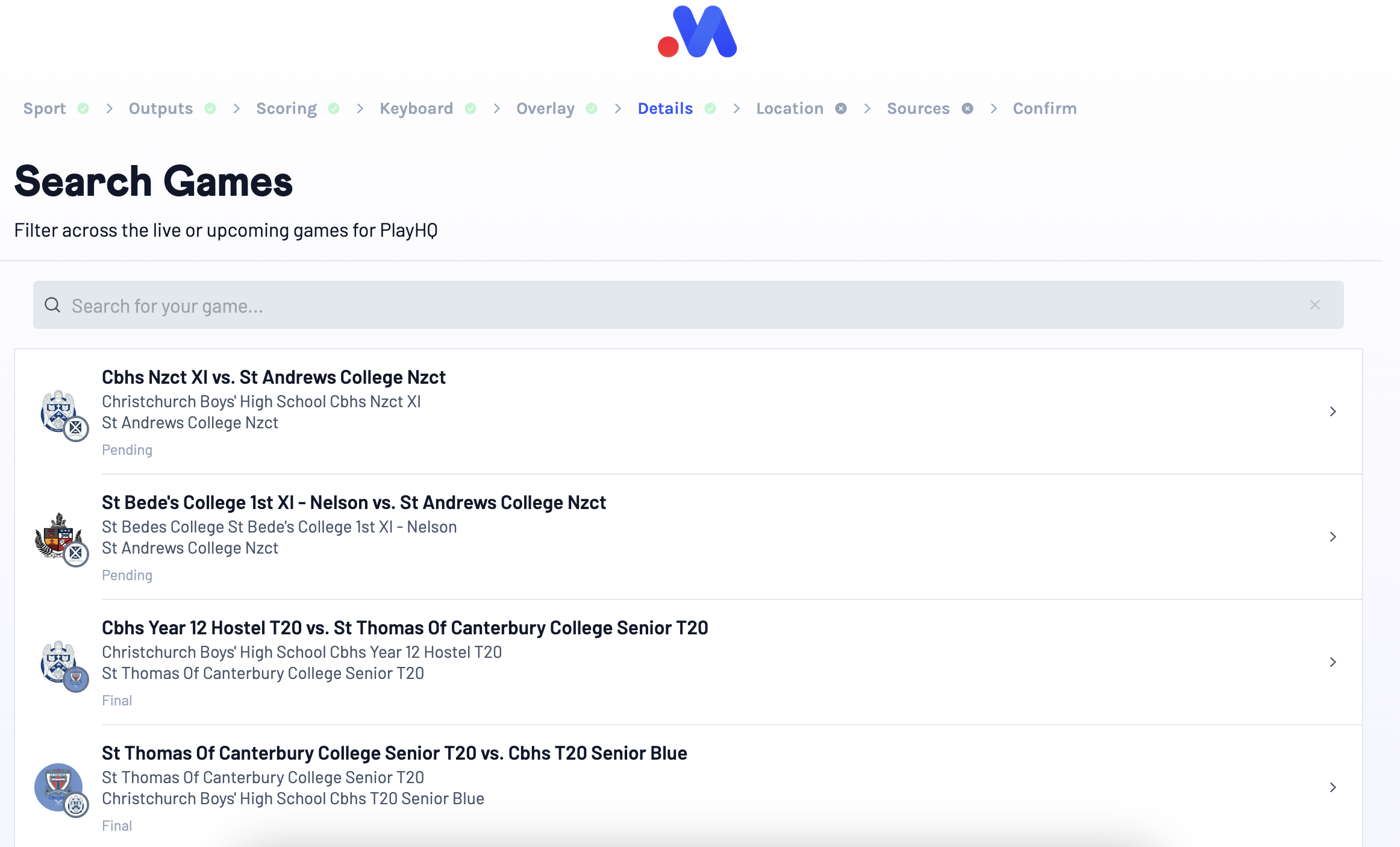Click chevron on Cbhs Year 12 Hostel row
This screenshot has width=1400, height=847.
coord(1333,662)
